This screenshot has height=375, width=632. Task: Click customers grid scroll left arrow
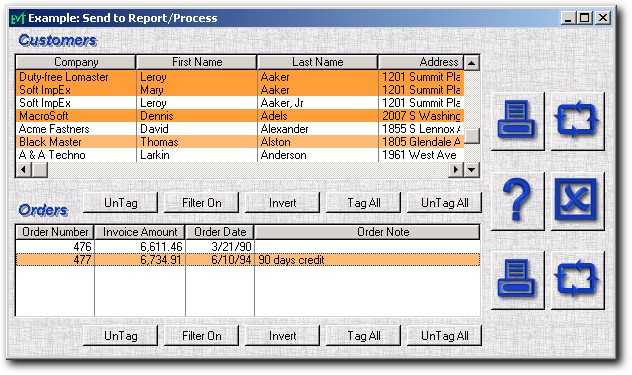coord(23,170)
